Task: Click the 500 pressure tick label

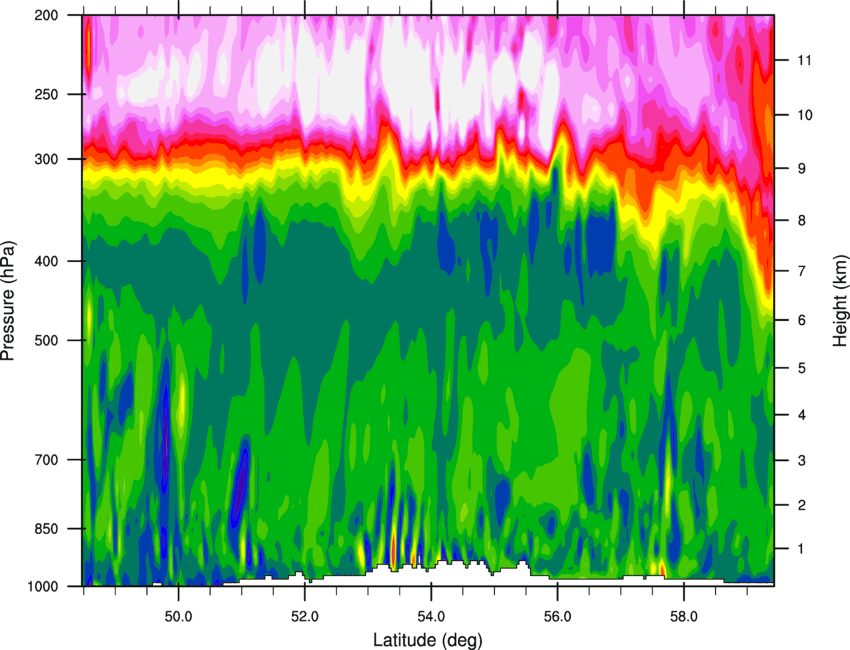Action: click(46, 340)
